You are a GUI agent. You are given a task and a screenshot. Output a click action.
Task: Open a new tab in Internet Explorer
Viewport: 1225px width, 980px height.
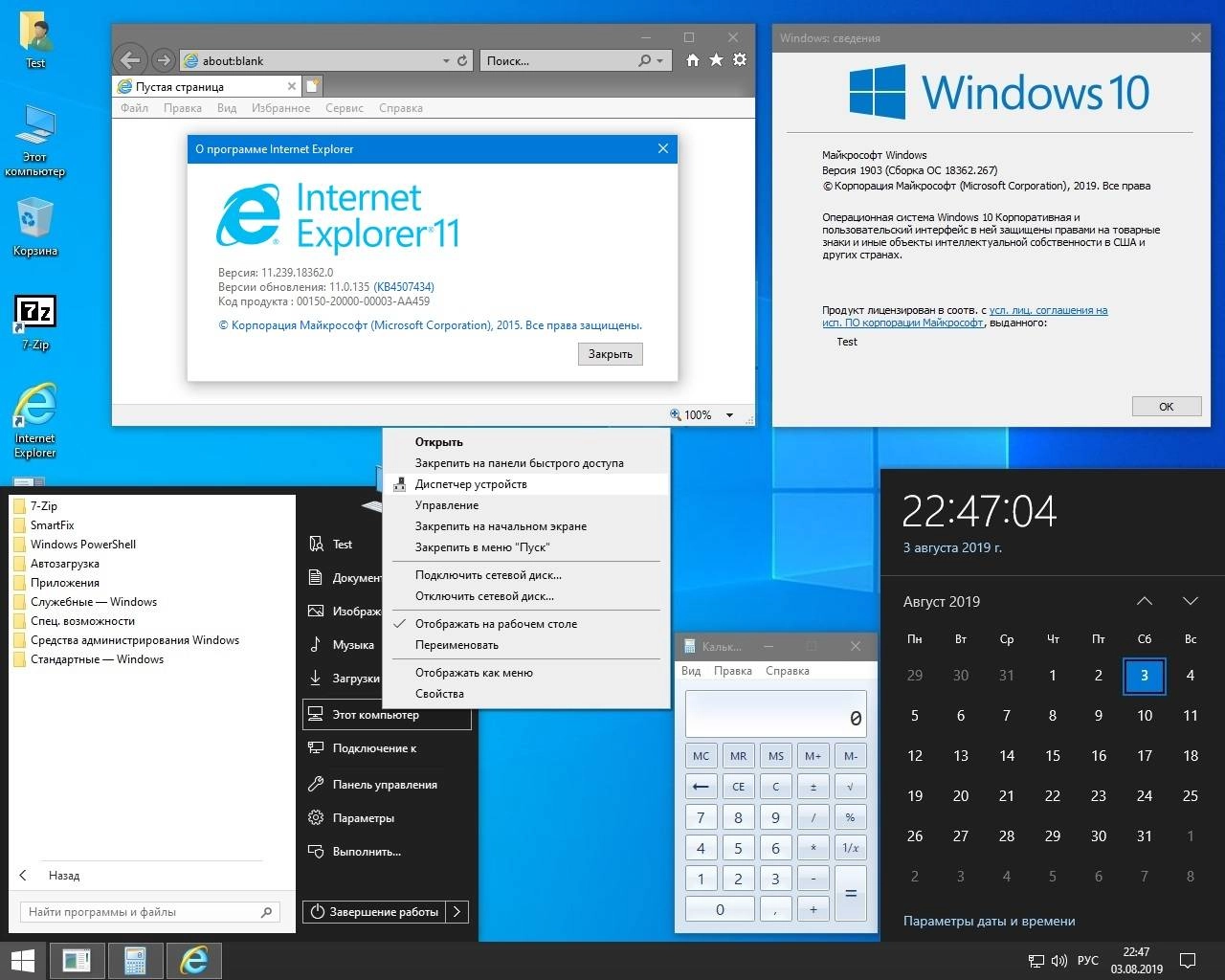click(313, 86)
